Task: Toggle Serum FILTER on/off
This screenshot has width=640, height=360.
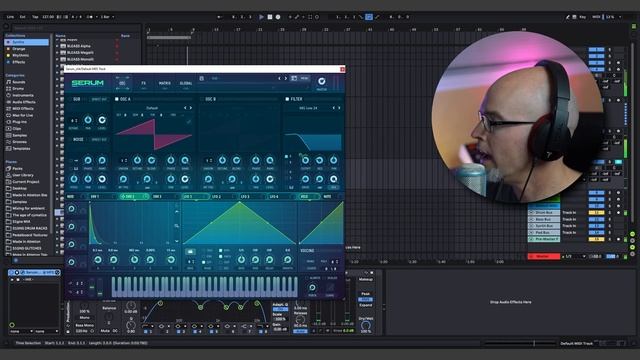Action: (287, 99)
